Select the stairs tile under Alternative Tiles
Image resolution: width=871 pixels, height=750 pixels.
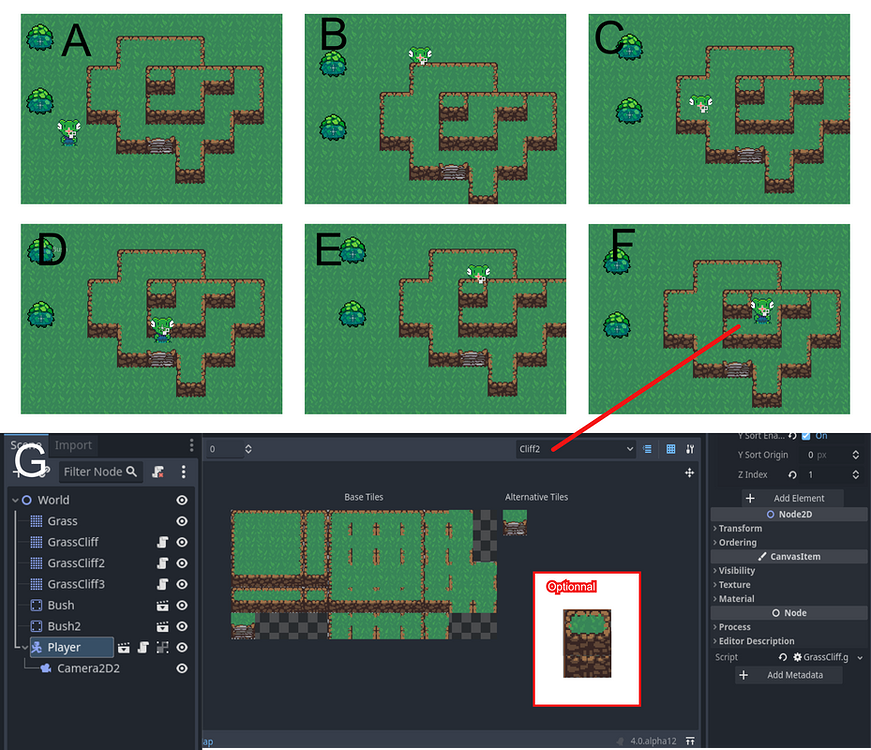coord(515,523)
